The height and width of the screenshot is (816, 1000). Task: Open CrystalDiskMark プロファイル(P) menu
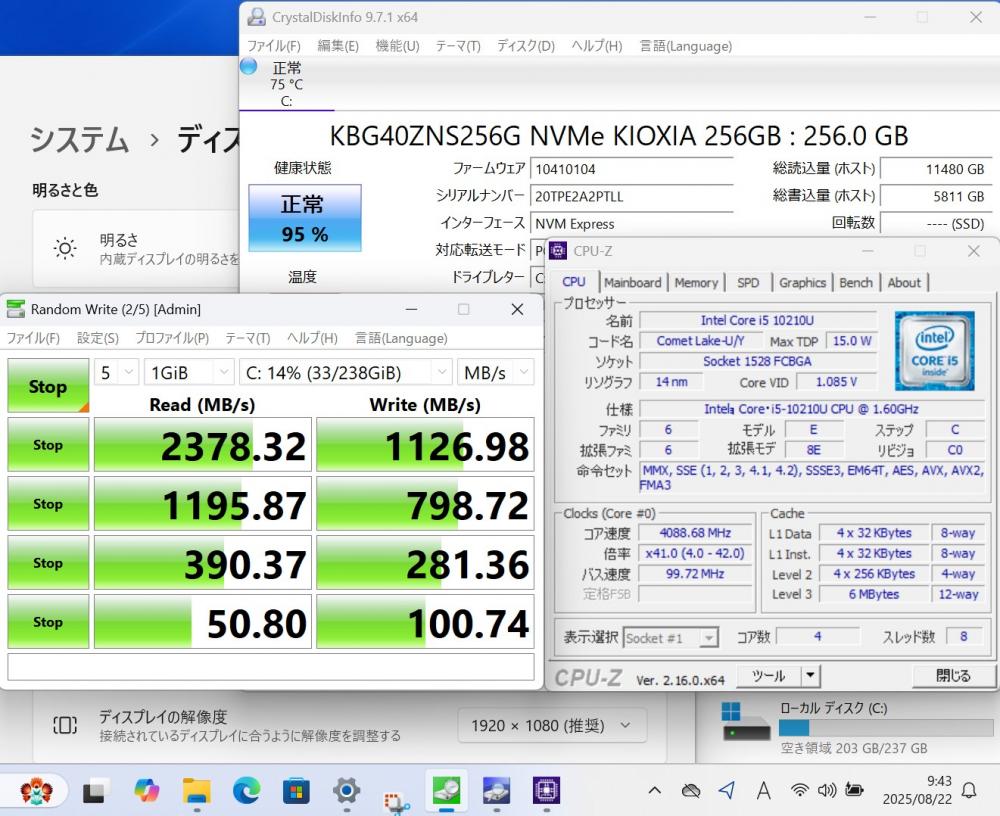point(172,338)
